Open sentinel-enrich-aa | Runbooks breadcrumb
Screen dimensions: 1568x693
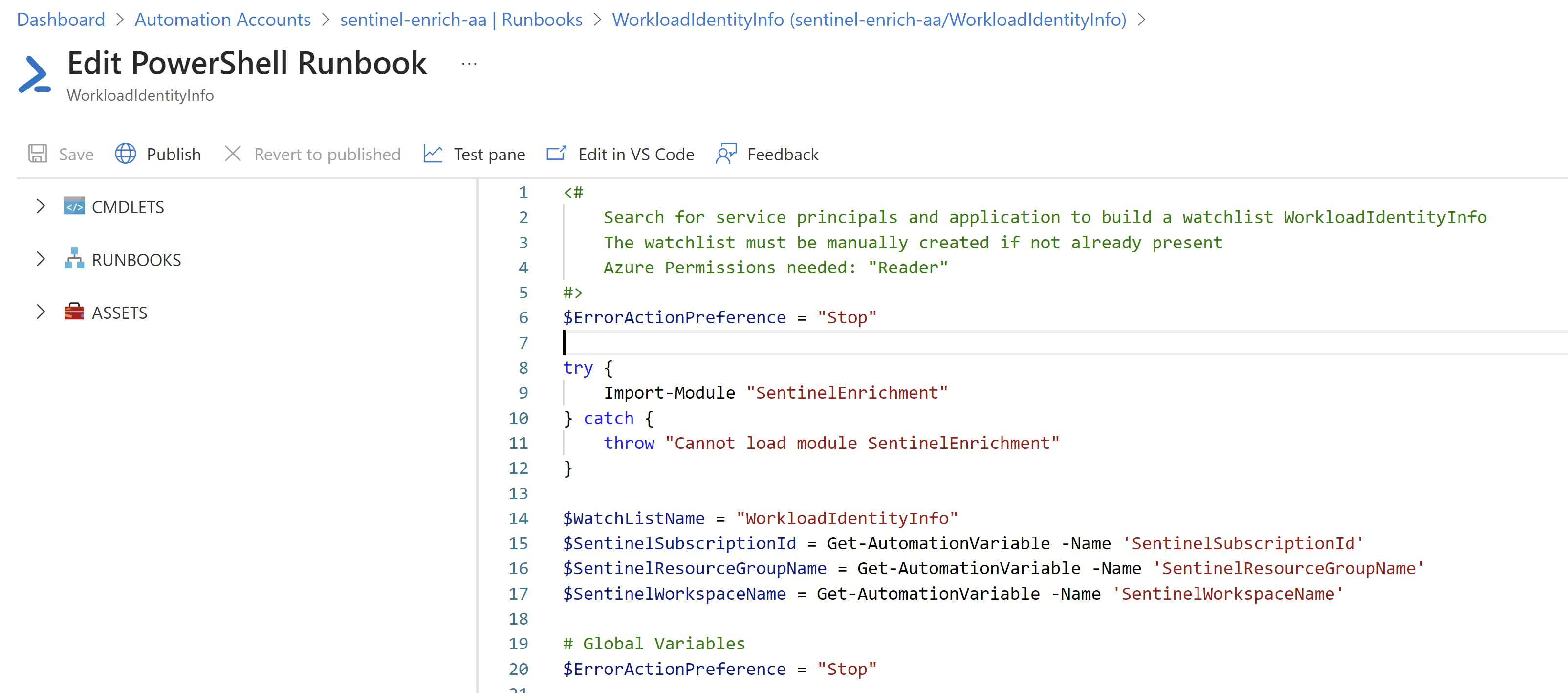coord(461,20)
